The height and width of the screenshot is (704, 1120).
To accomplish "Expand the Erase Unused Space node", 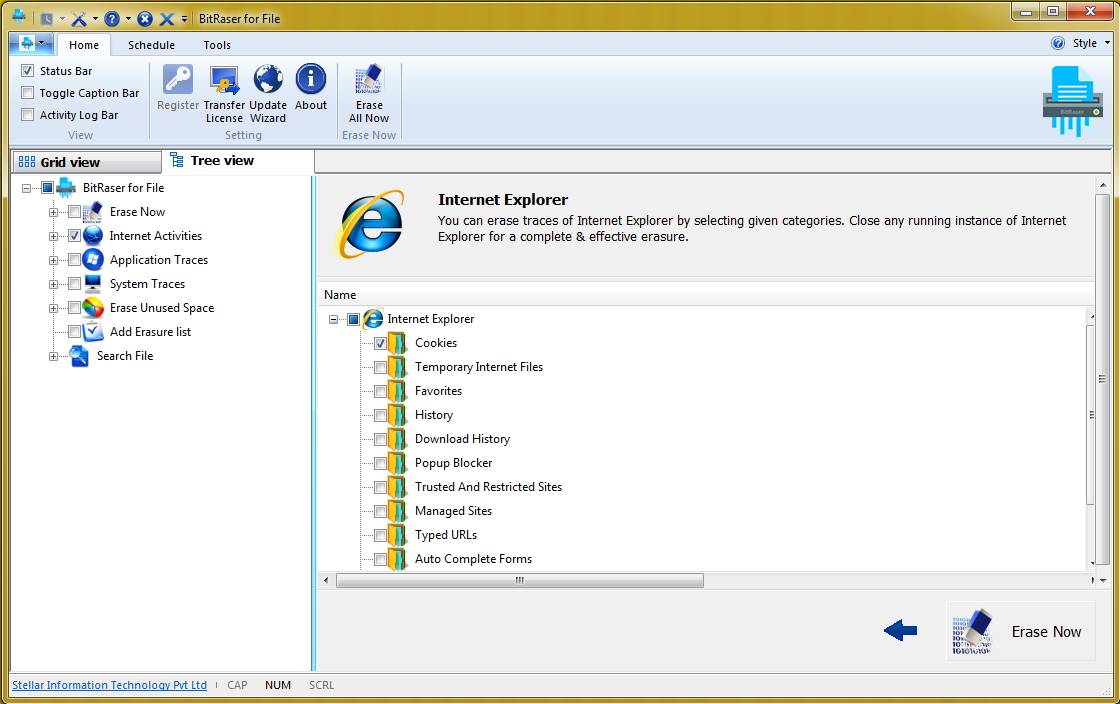I will 53,308.
